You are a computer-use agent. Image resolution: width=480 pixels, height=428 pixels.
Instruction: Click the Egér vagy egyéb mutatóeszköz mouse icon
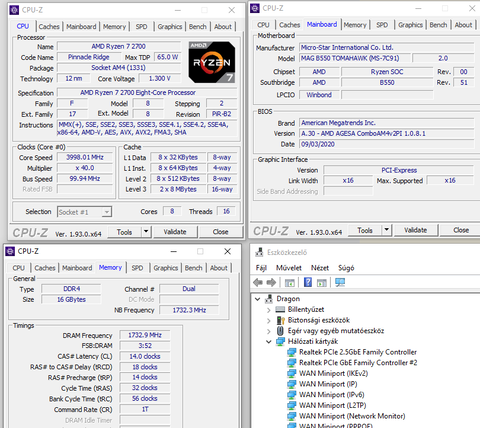coord(280,331)
